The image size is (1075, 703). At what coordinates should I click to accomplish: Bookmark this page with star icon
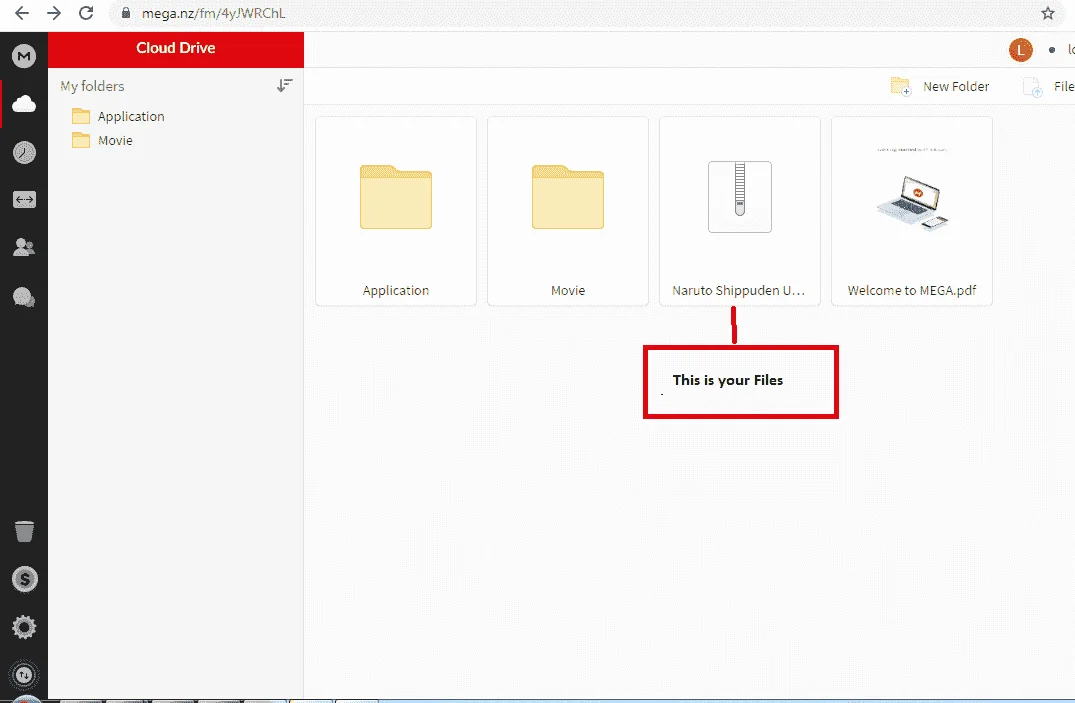coord(1048,13)
